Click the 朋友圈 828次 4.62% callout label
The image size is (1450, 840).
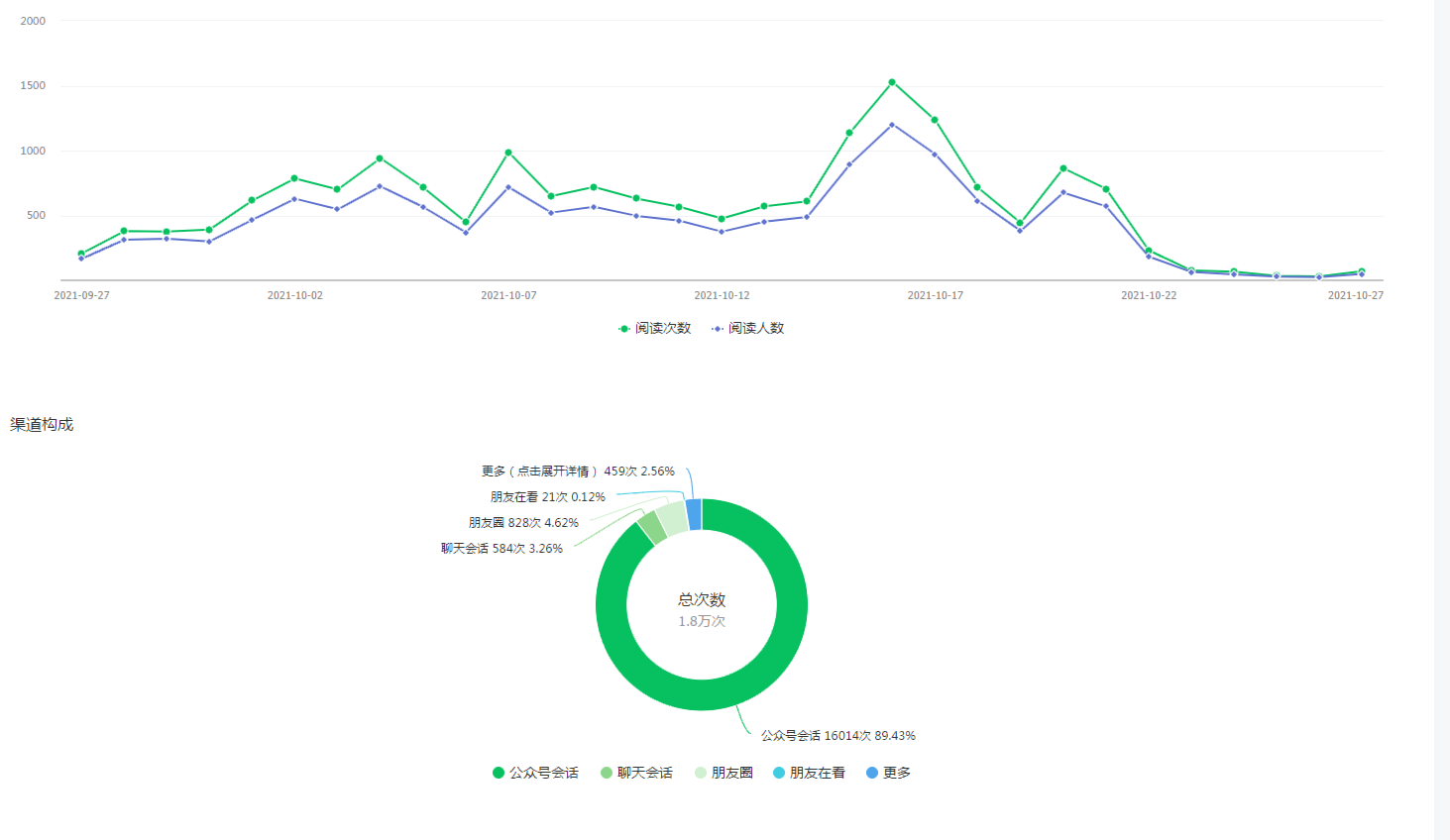[523, 523]
